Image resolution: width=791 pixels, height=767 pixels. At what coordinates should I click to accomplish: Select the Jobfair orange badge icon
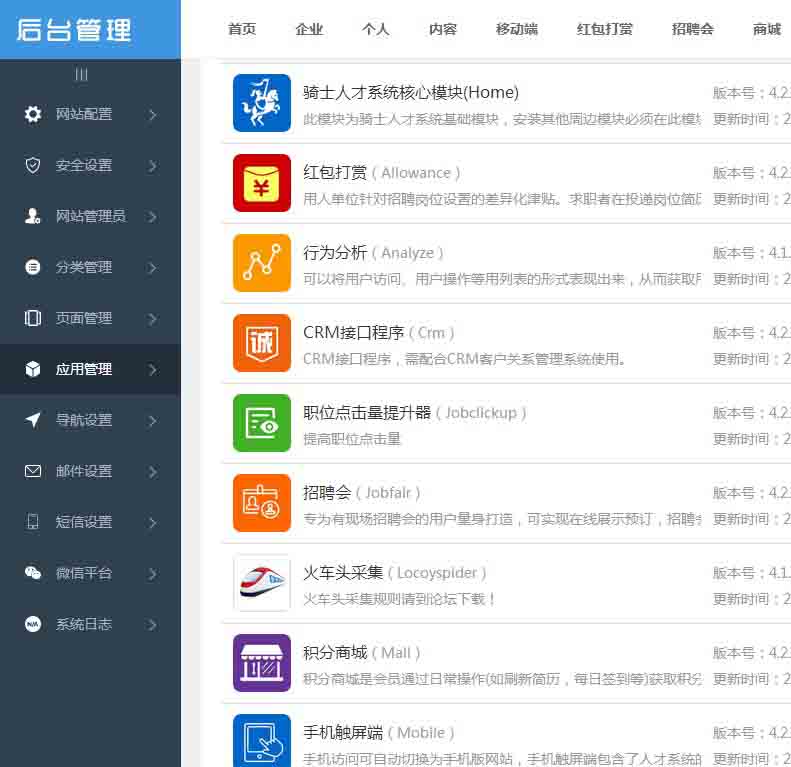[262, 503]
